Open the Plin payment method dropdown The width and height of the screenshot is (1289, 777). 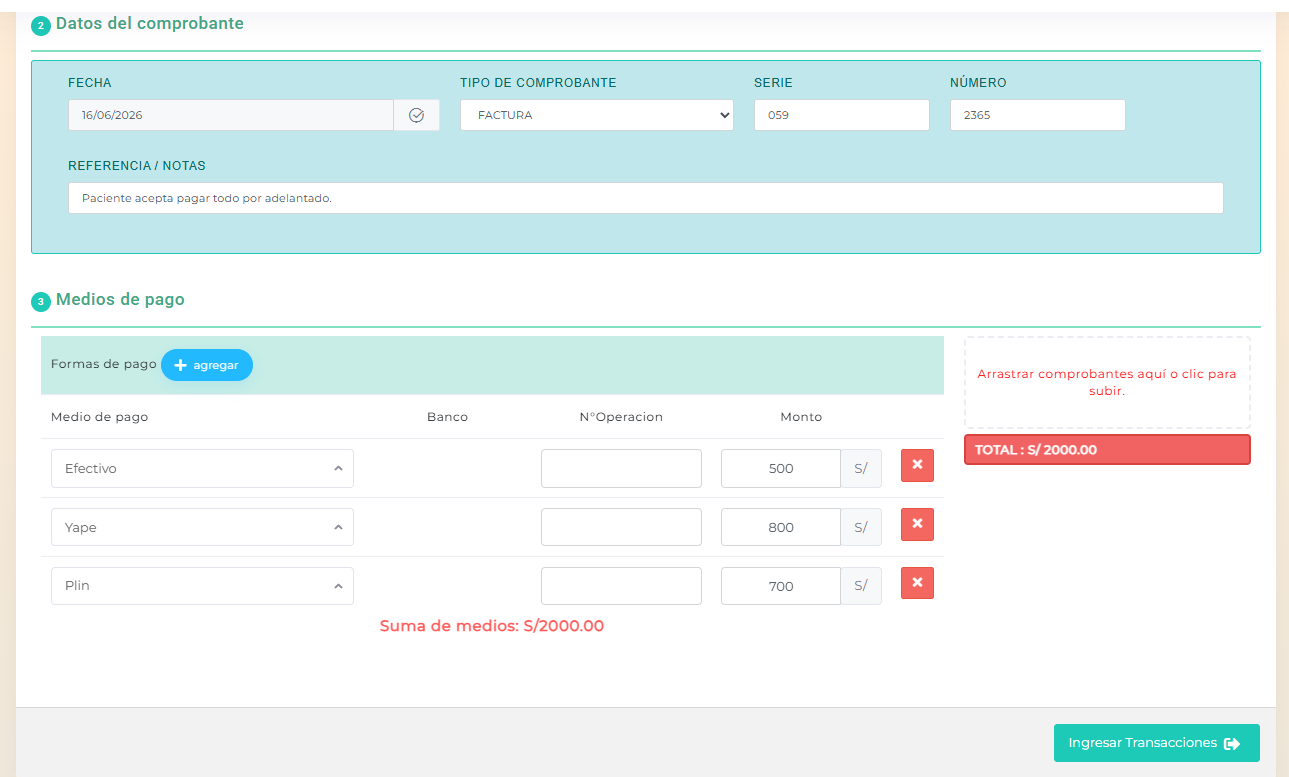click(202, 586)
